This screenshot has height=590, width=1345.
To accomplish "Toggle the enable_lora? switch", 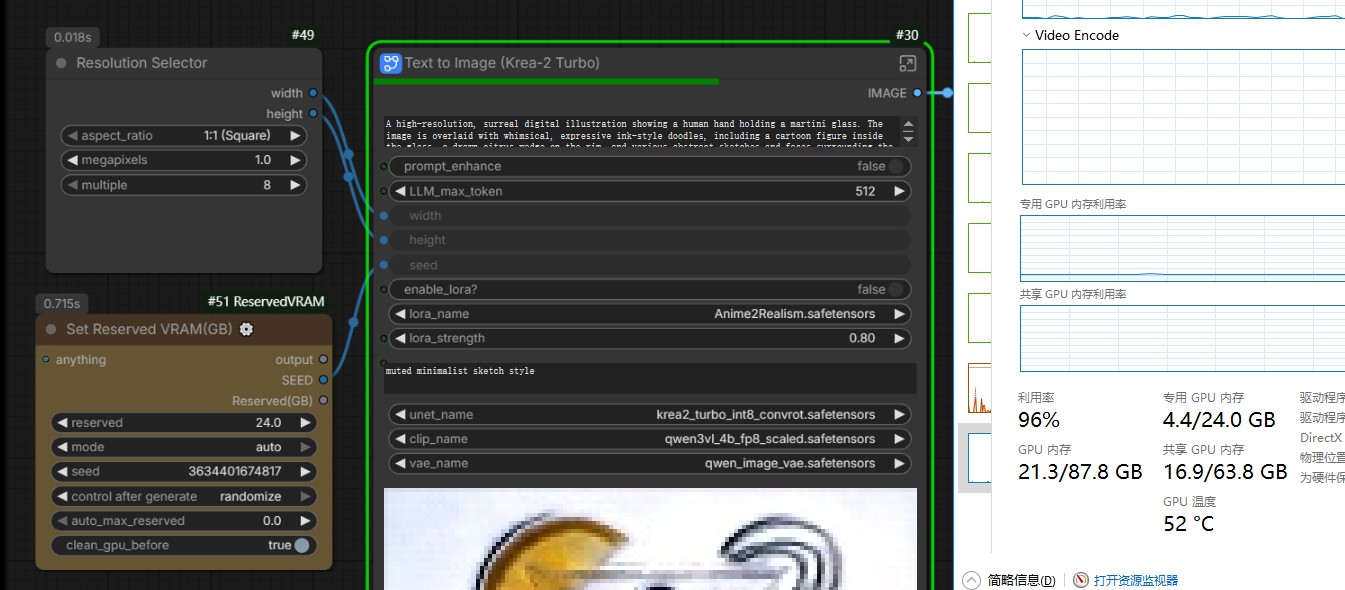I will pyautogui.click(x=897, y=289).
